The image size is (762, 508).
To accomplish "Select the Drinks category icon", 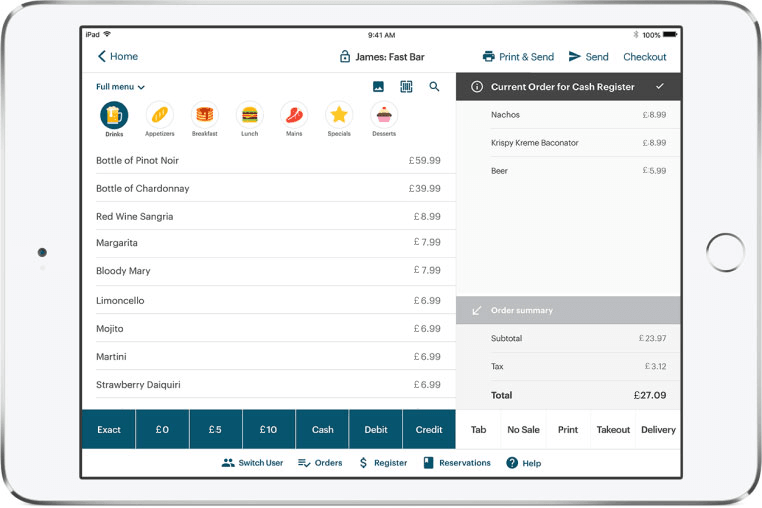I will click(x=114, y=115).
